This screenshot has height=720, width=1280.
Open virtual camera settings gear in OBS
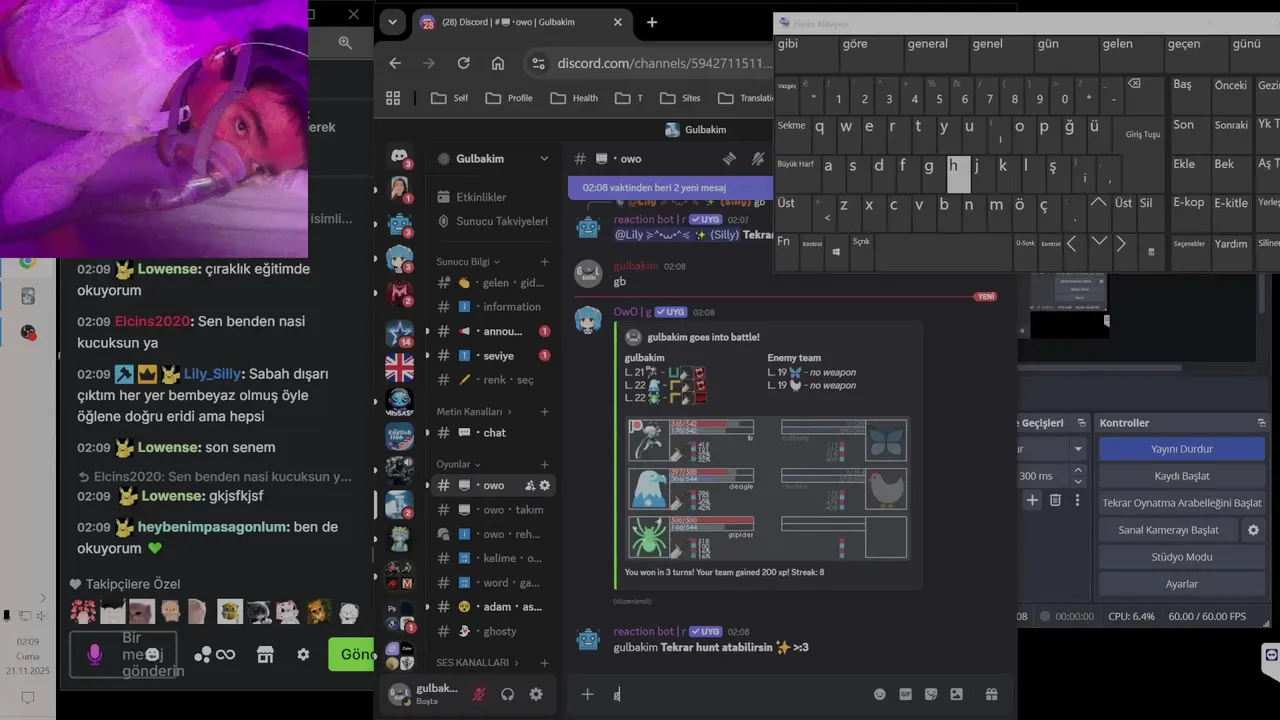point(1253,530)
